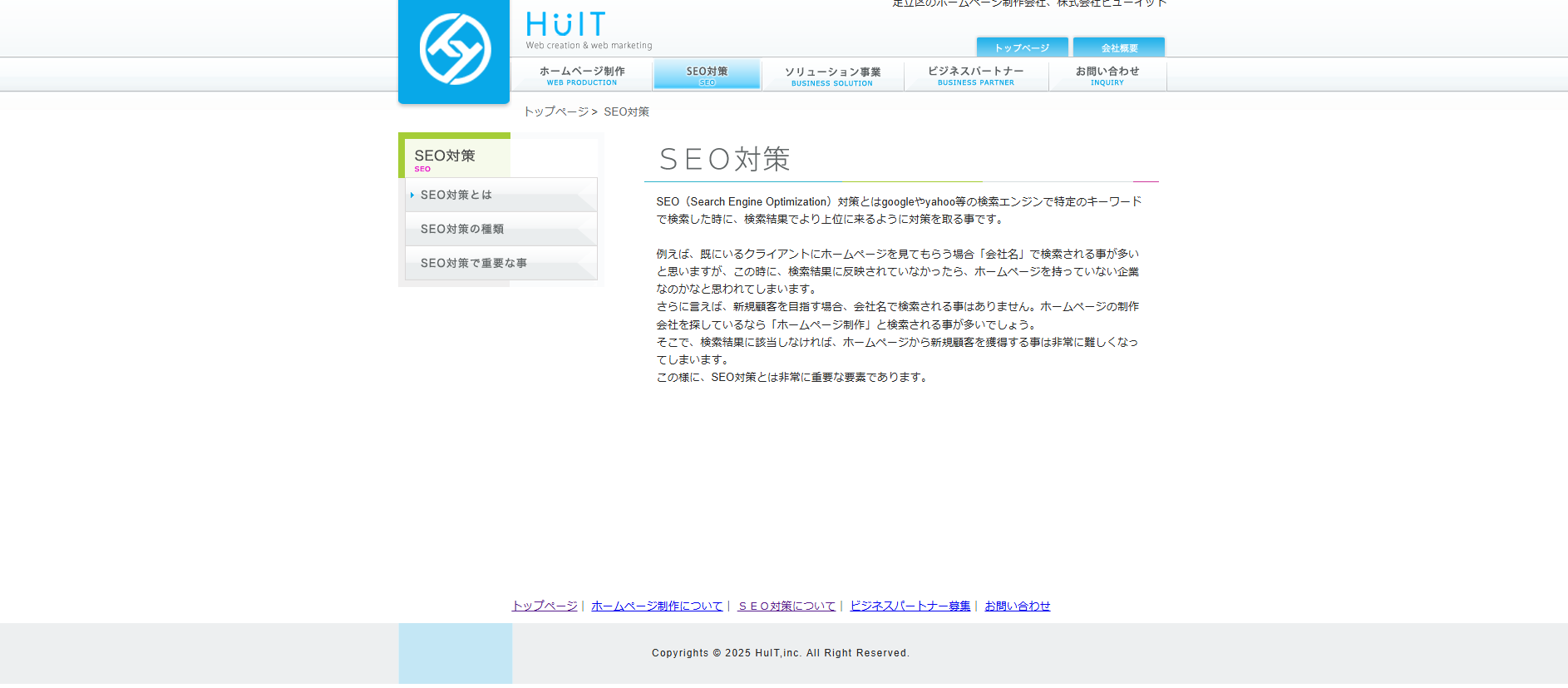1568x688 pixels.
Task: Select SEO対策で重要な事 in the sidebar
Action: pyautogui.click(x=474, y=263)
